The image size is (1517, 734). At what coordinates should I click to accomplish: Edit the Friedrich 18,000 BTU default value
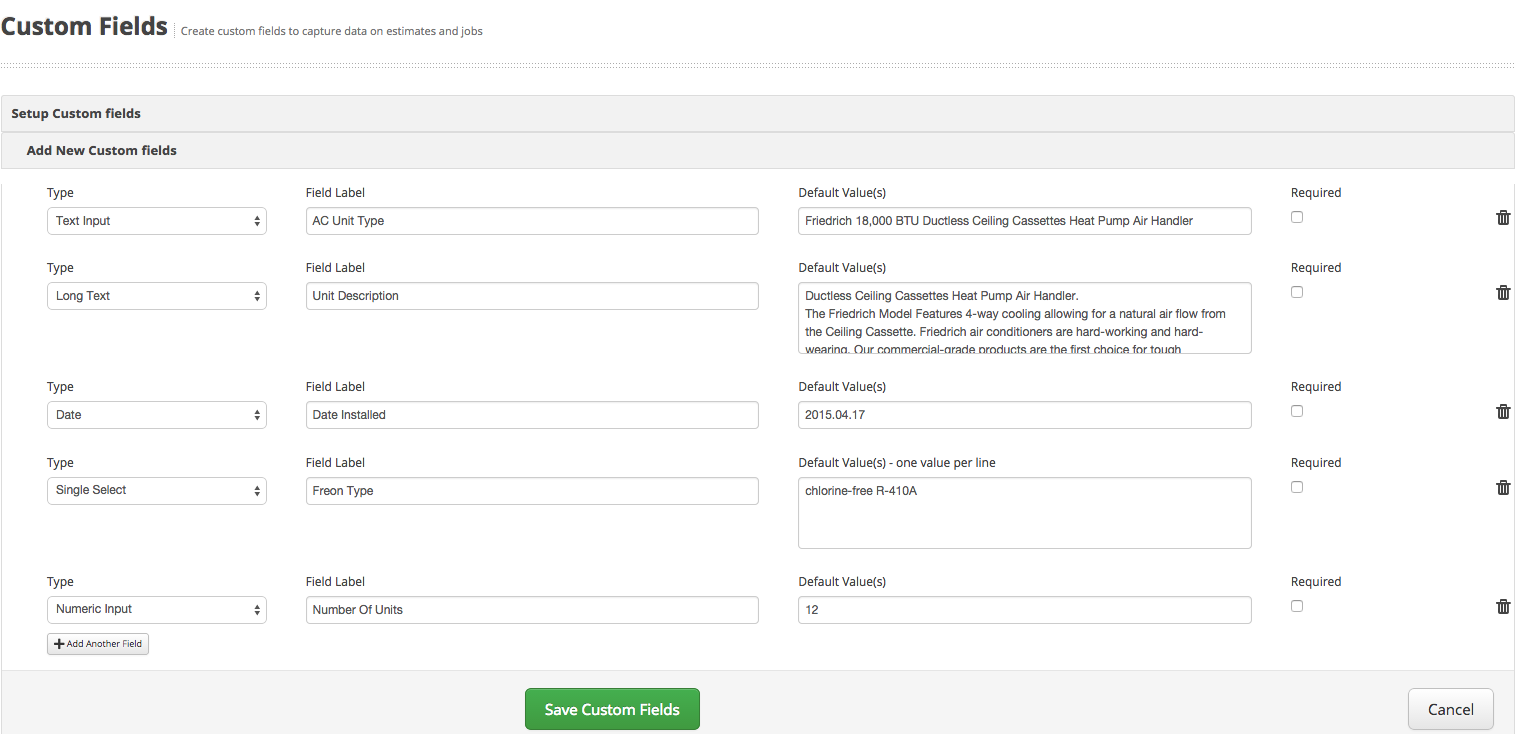click(1025, 221)
